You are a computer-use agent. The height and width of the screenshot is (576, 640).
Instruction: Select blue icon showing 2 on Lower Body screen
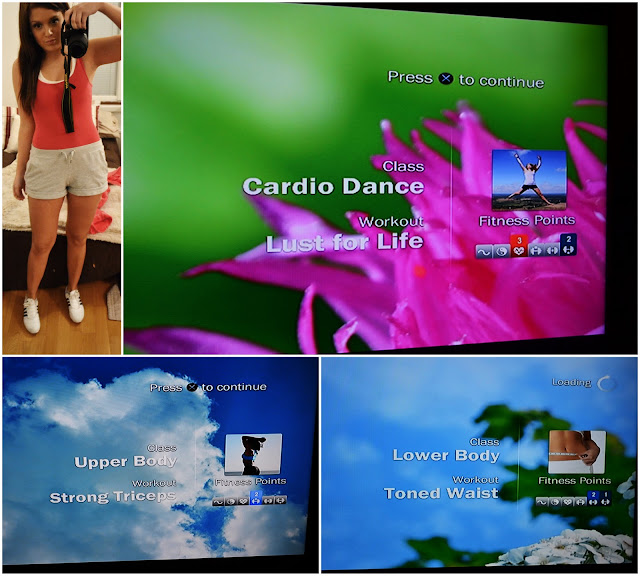pos(593,498)
